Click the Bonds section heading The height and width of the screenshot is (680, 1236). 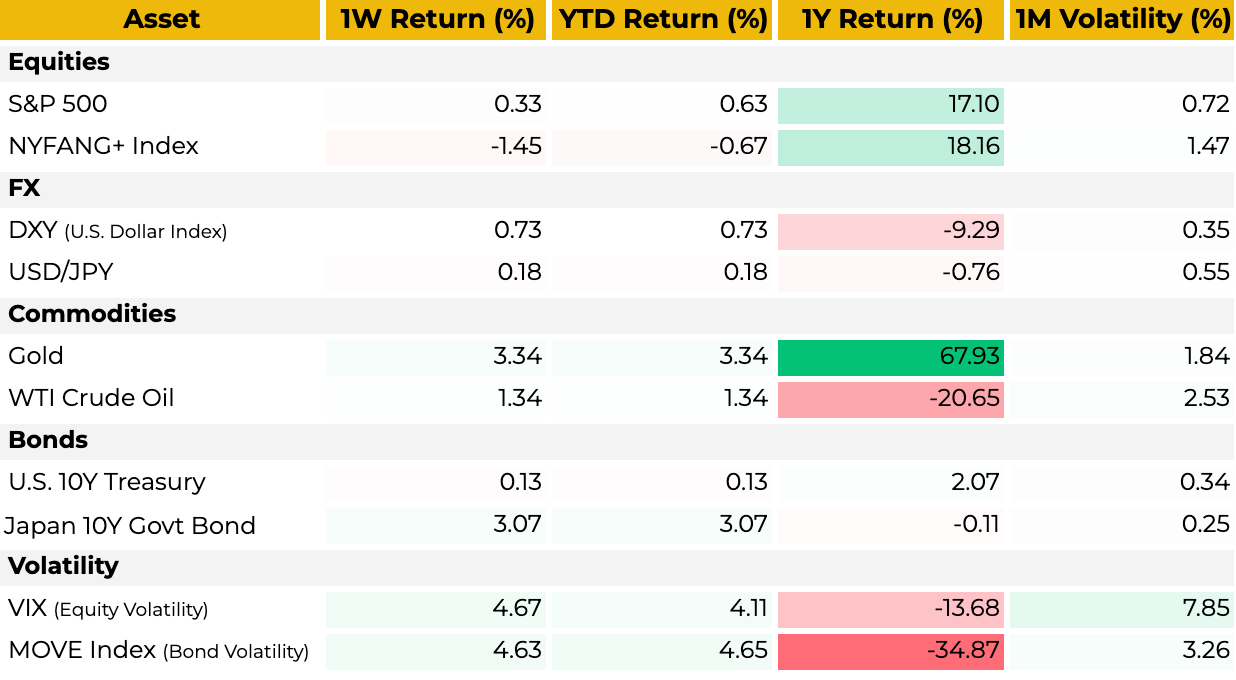click(x=48, y=440)
